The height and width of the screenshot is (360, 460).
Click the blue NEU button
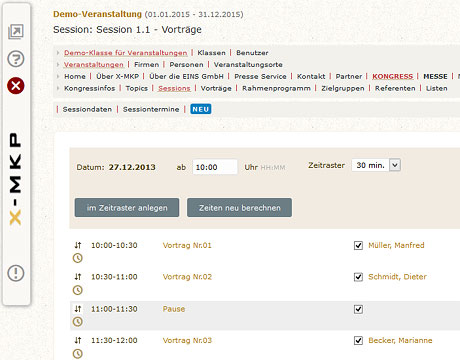[201, 109]
